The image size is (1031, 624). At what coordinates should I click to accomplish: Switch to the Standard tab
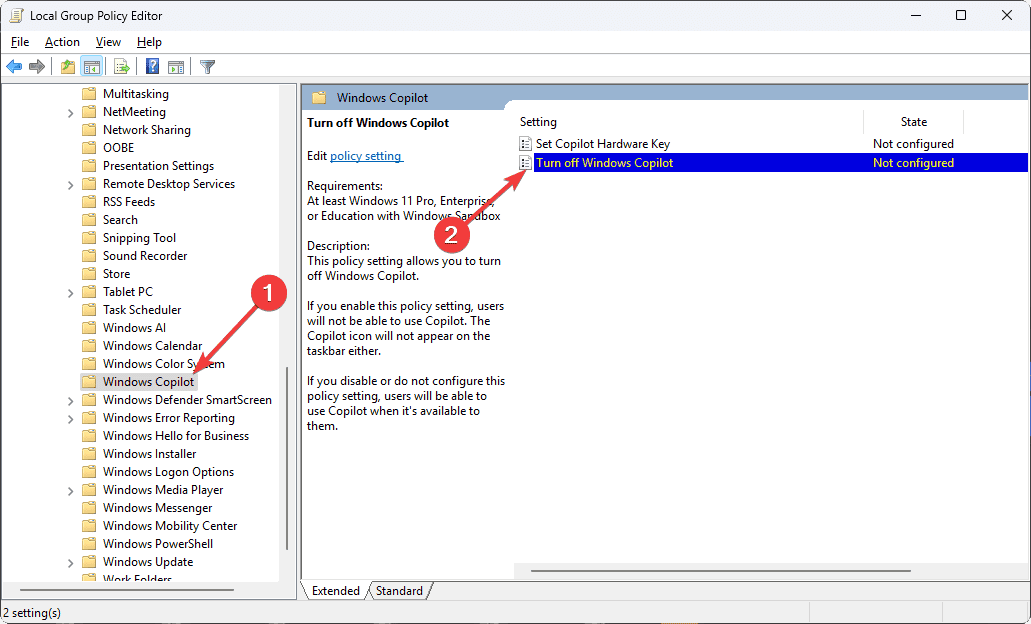click(399, 590)
